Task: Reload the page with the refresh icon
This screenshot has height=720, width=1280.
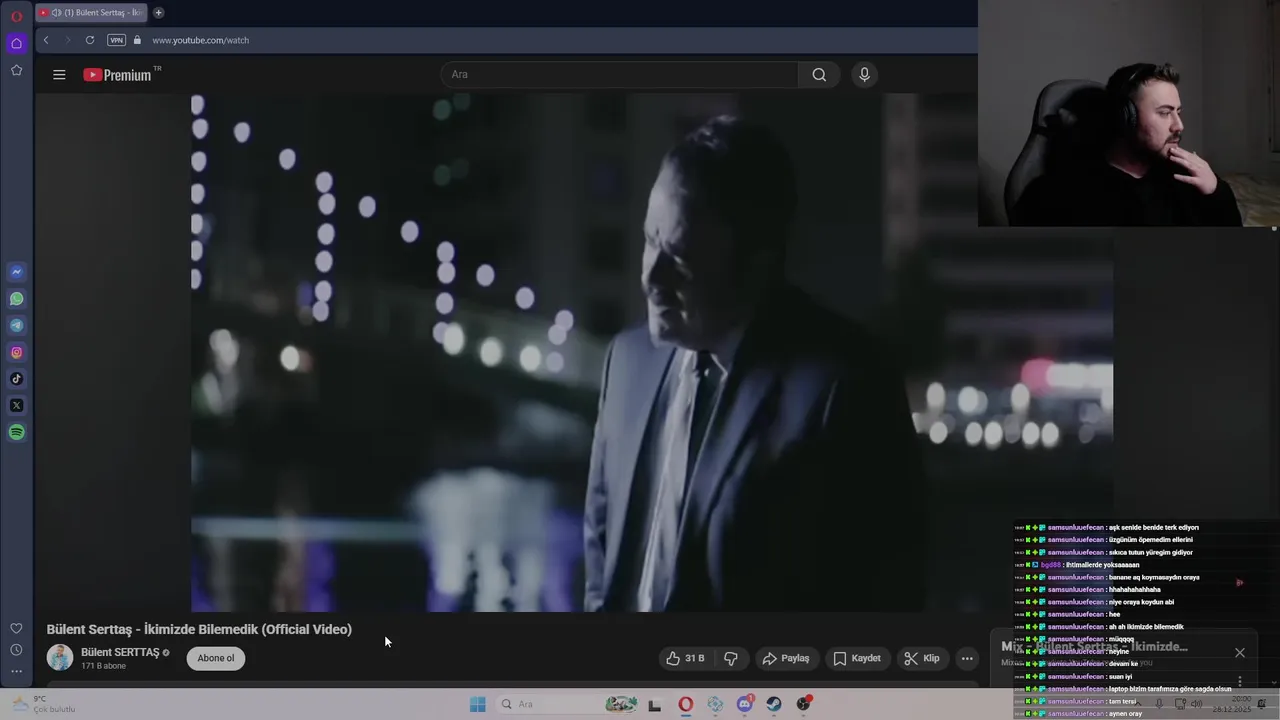Action: click(90, 40)
